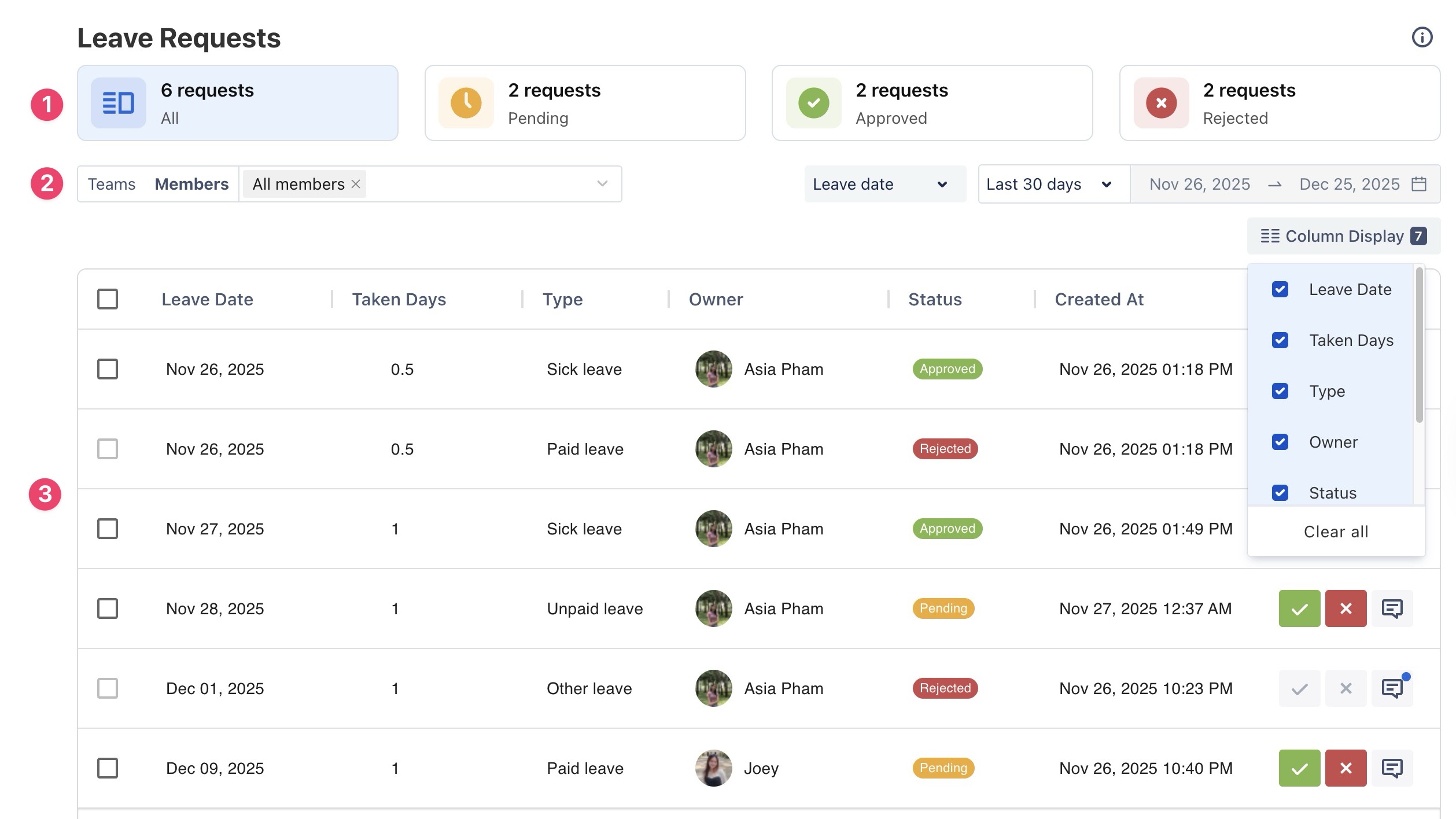Toggle the select-all rows checkbox in header
1456x819 pixels.
108,299
